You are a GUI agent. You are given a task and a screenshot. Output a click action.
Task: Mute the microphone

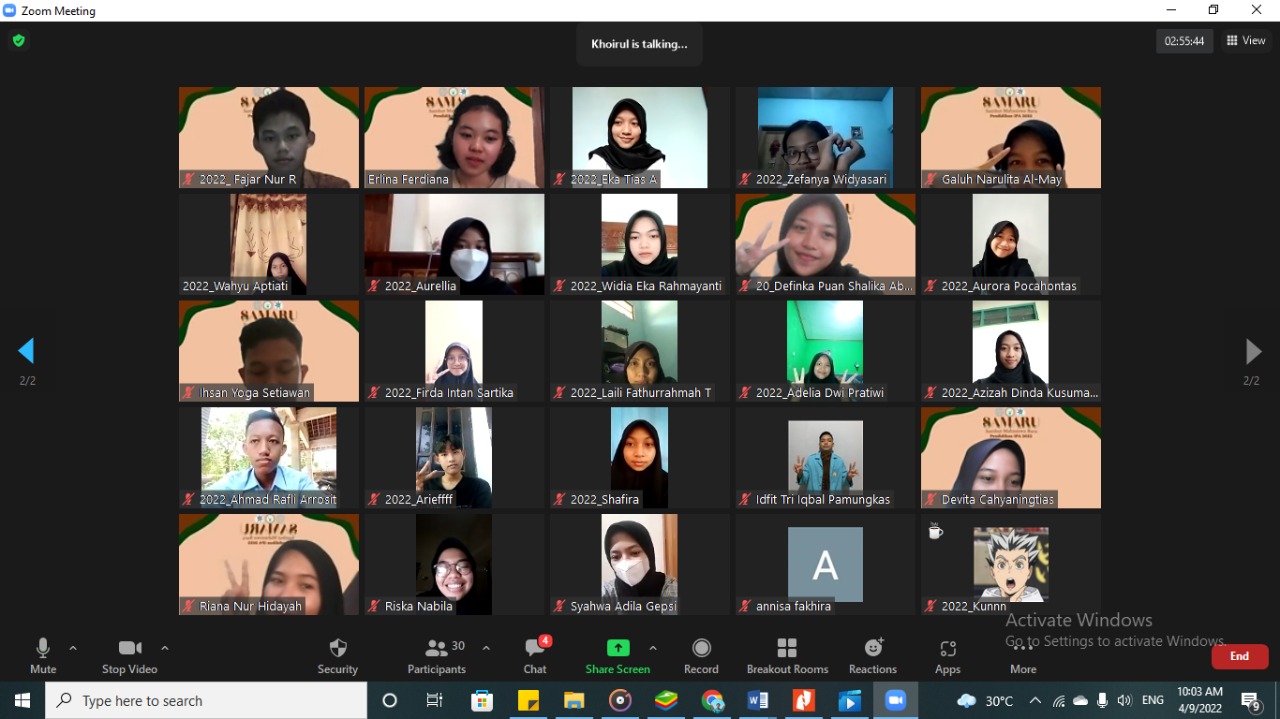(43, 655)
